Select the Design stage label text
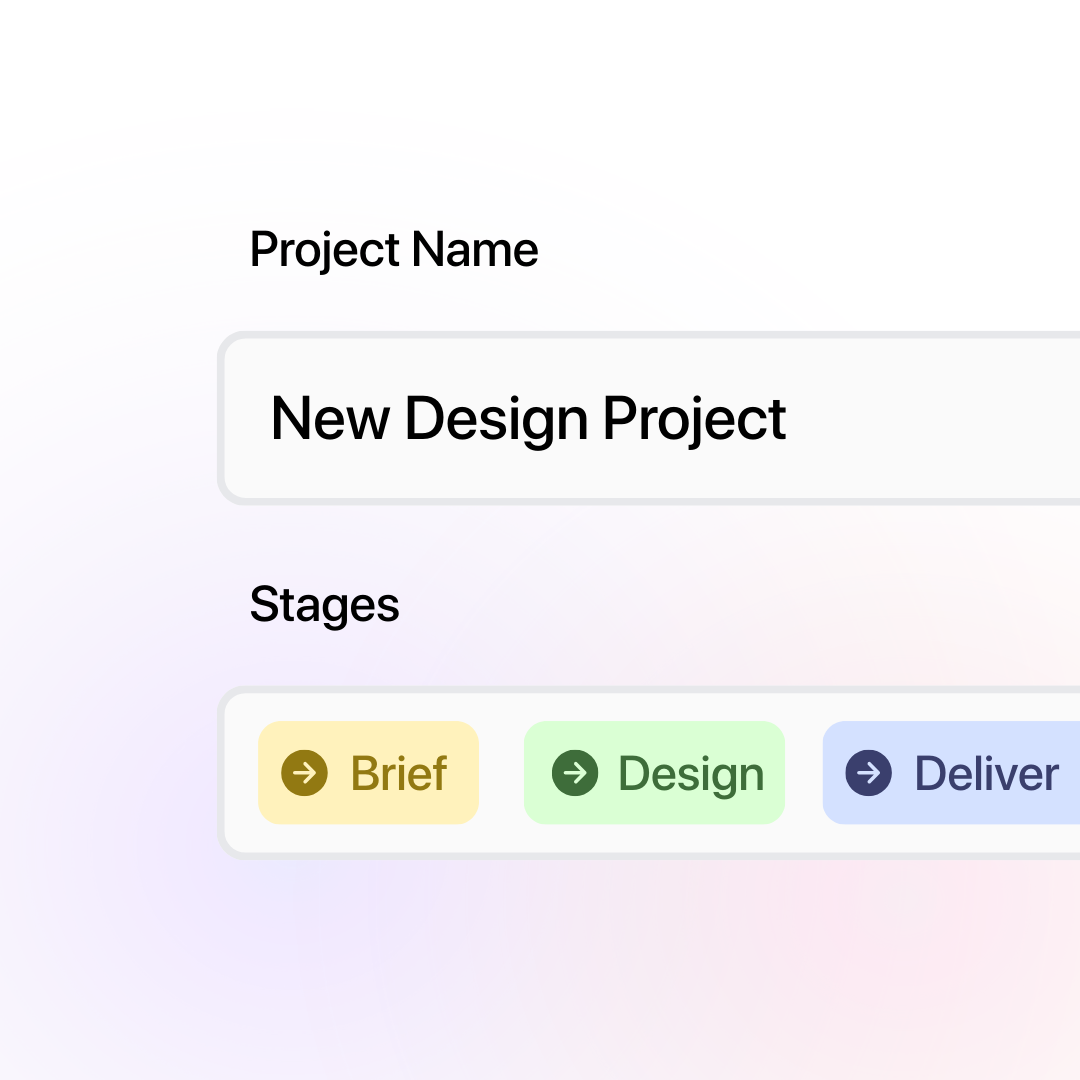This screenshot has width=1080, height=1080. tap(691, 773)
